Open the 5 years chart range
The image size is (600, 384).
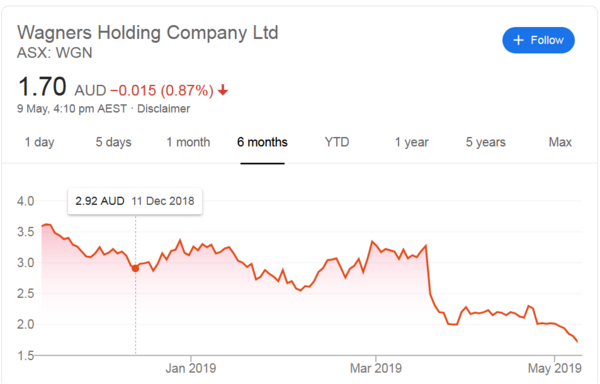click(x=486, y=142)
